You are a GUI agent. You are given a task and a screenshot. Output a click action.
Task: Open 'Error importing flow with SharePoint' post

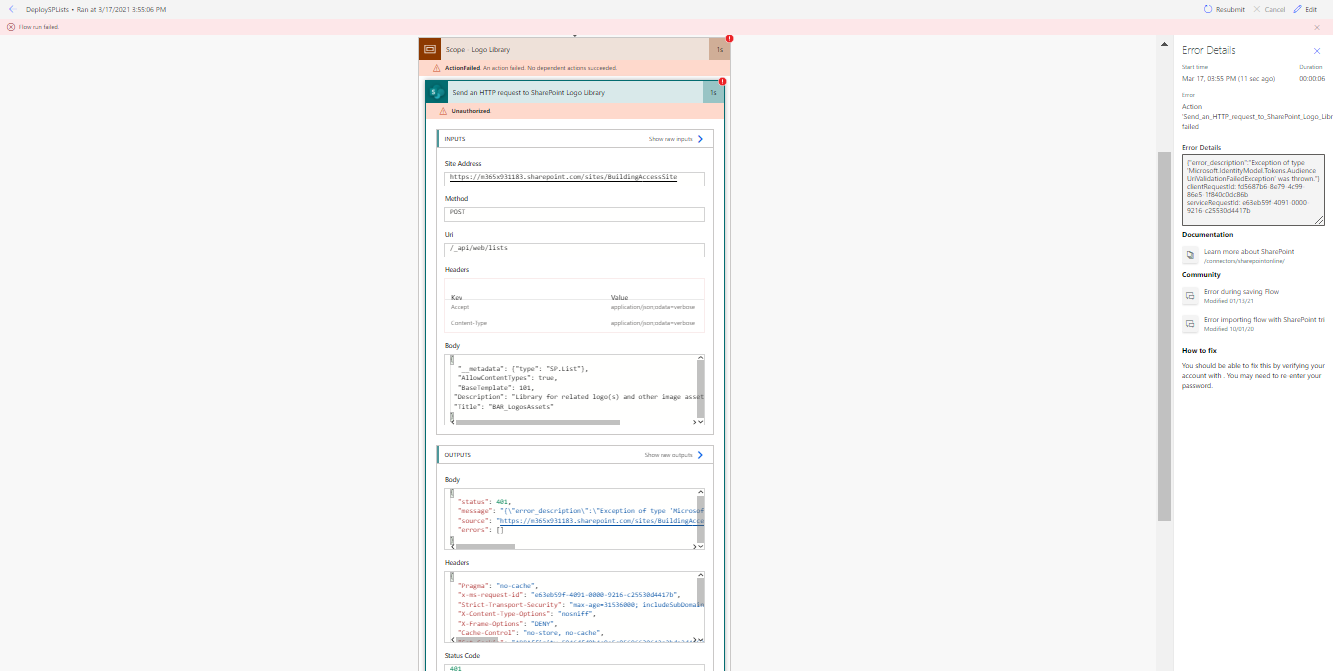point(1264,320)
